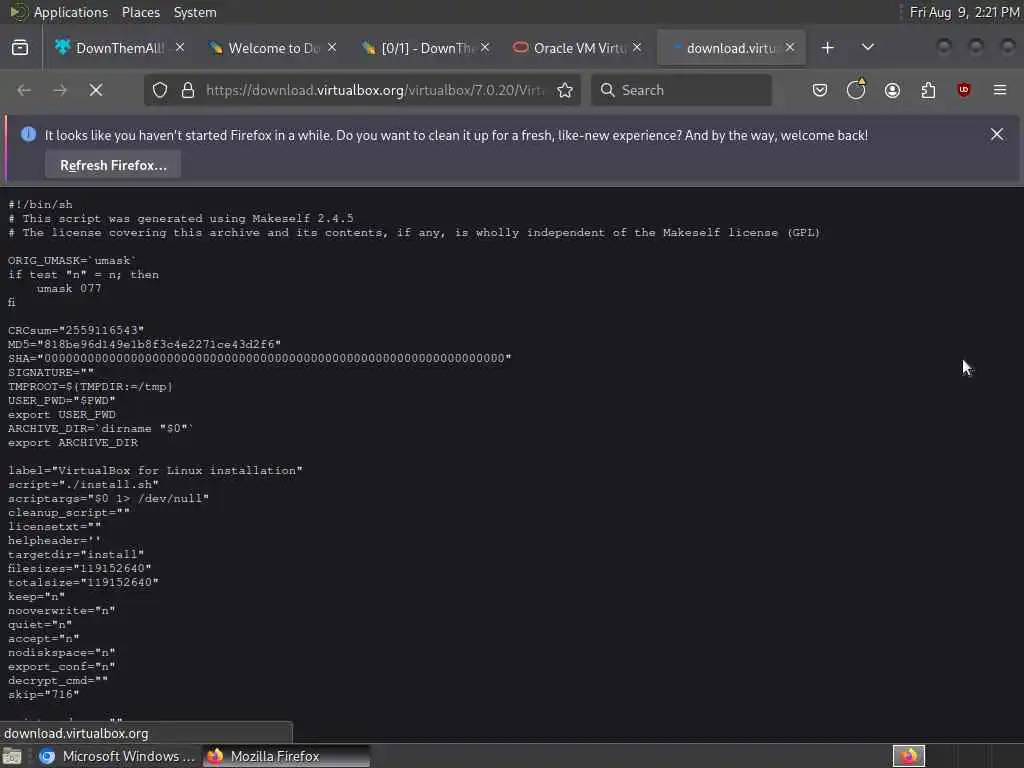1024x768 pixels.
Task: Click Firefox icon in workspace switcher
Action: click(x=908, y=756)
